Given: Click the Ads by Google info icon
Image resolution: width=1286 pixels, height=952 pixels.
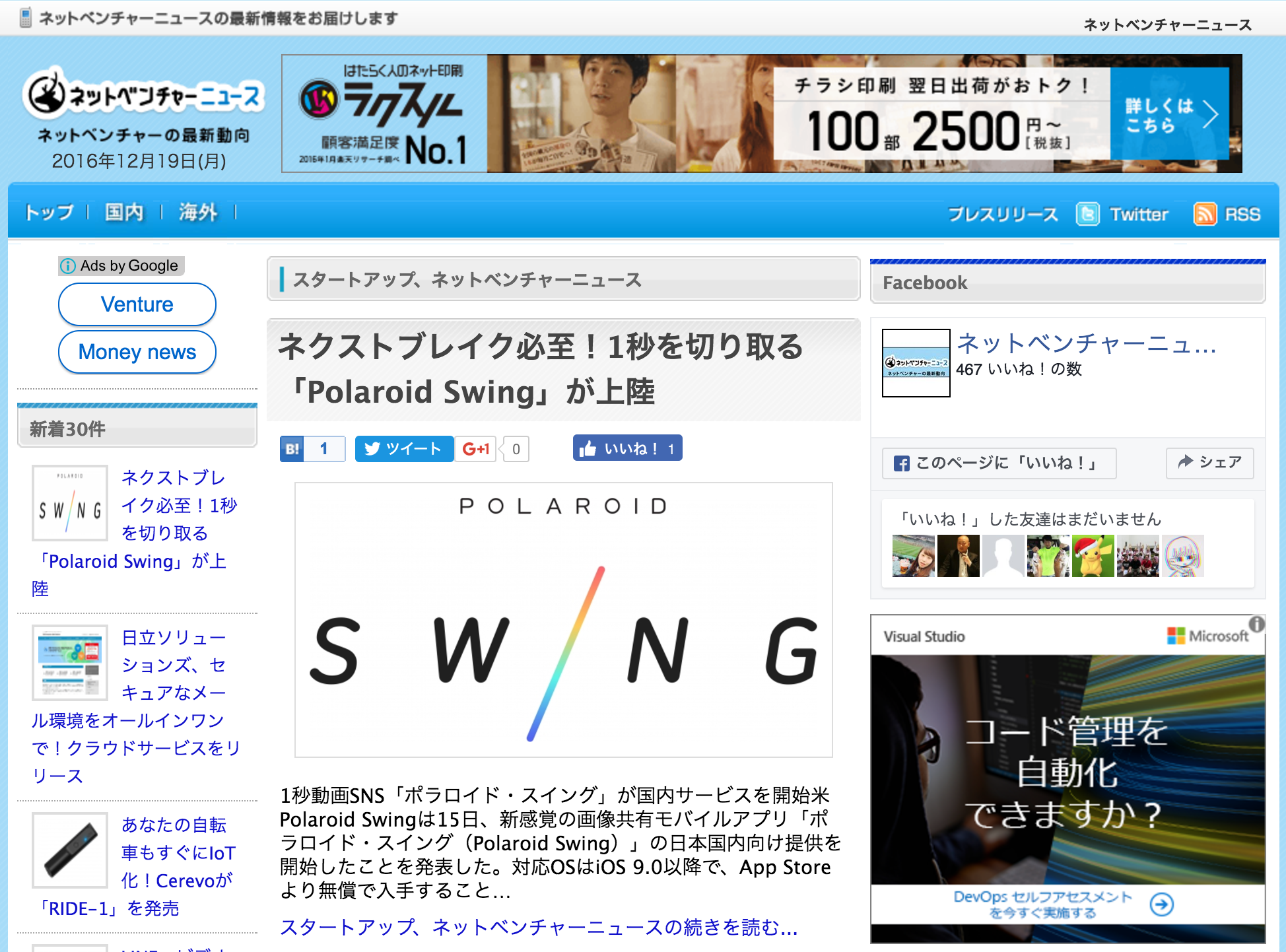Looking at the screenshot, I should 67,266.
